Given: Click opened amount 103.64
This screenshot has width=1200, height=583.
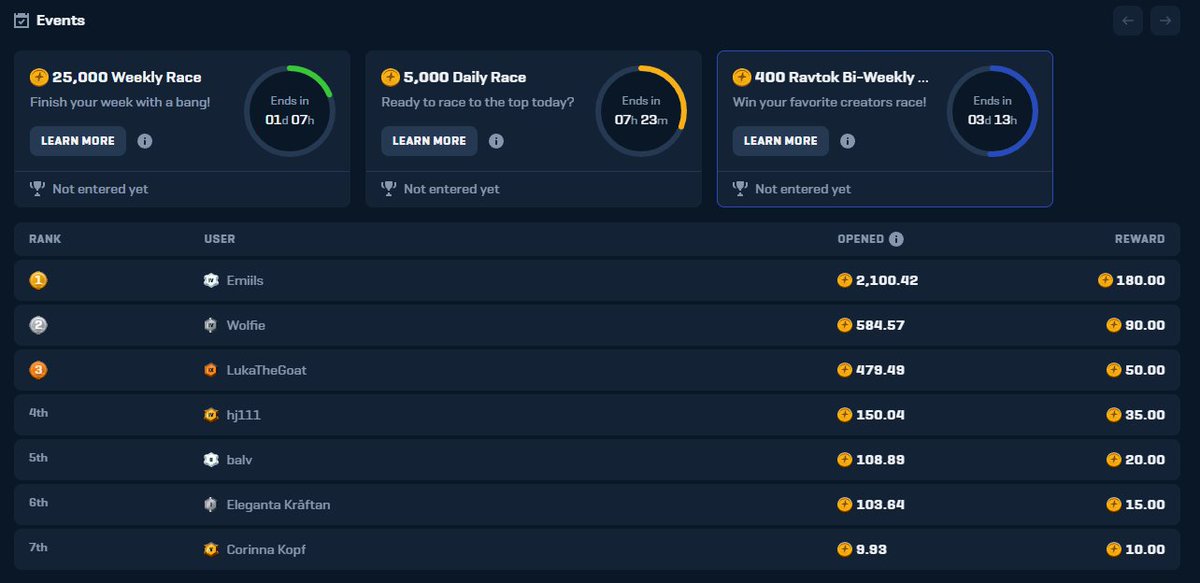Looking at the screenshot, I should point(881,505).
